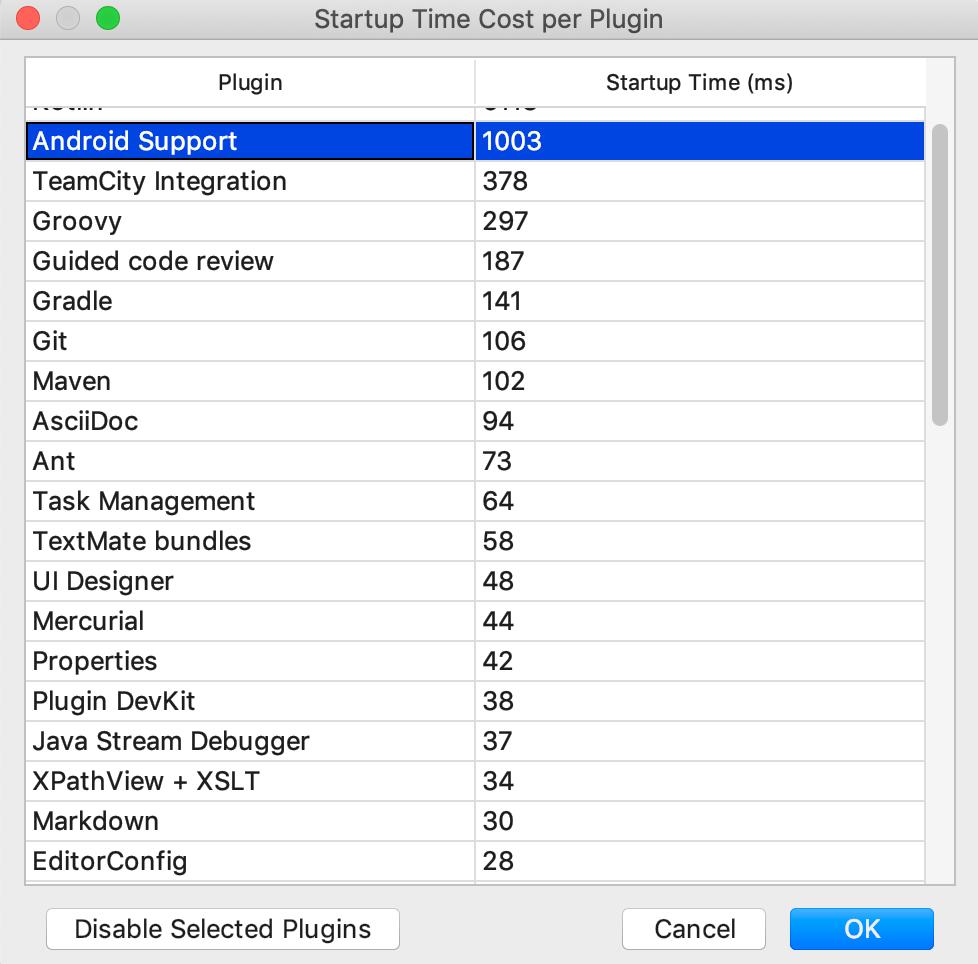Click the 297 startup time cell

[x=700, y=221]
